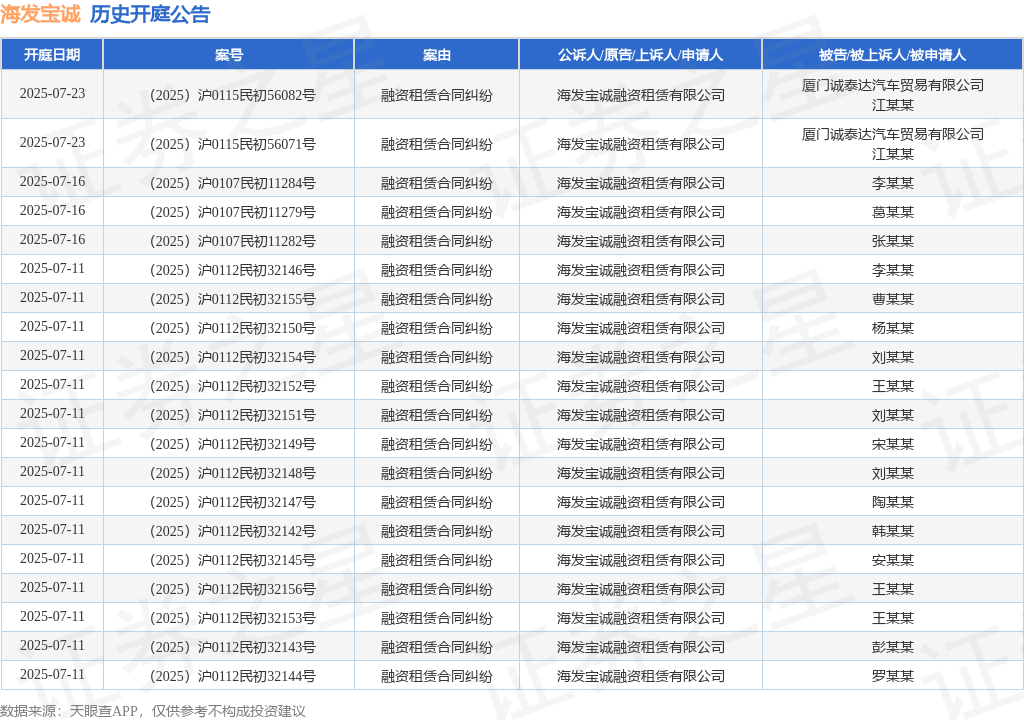Screen dimensions: 1024x720
Task: Click case number 沪0112民初32147号
Action: [232, 502]
